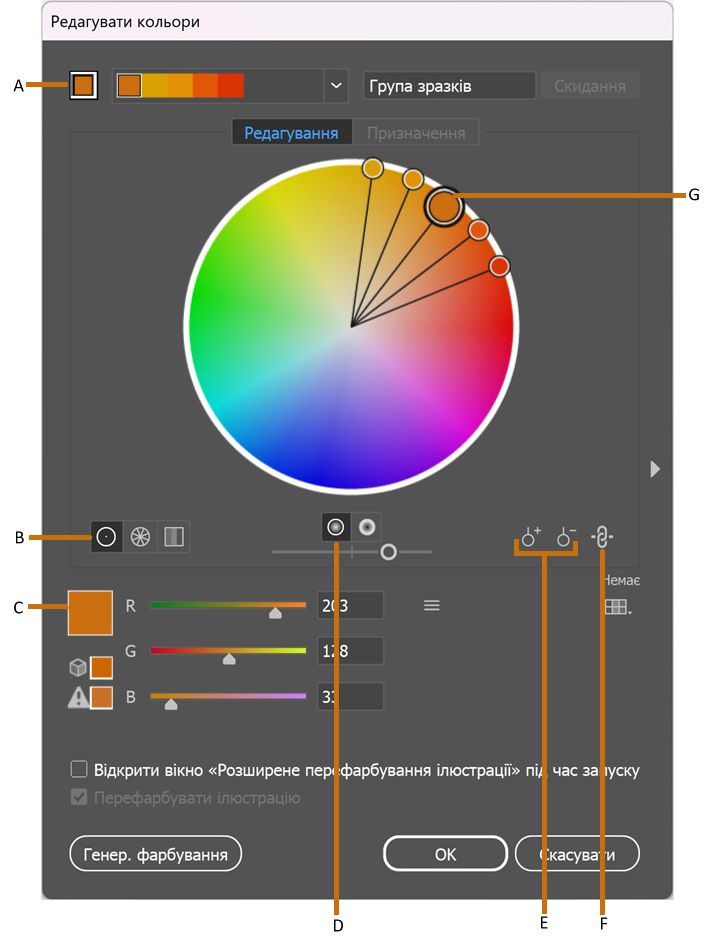Image resolution: width=723 pixels, height=949 pixels.
Task: Open the color mode menu icon
Action: pos(431,605)
